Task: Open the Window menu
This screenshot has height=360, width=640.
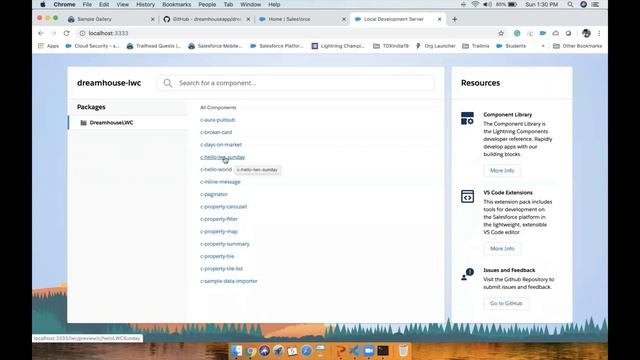Action: pos(250,4)
